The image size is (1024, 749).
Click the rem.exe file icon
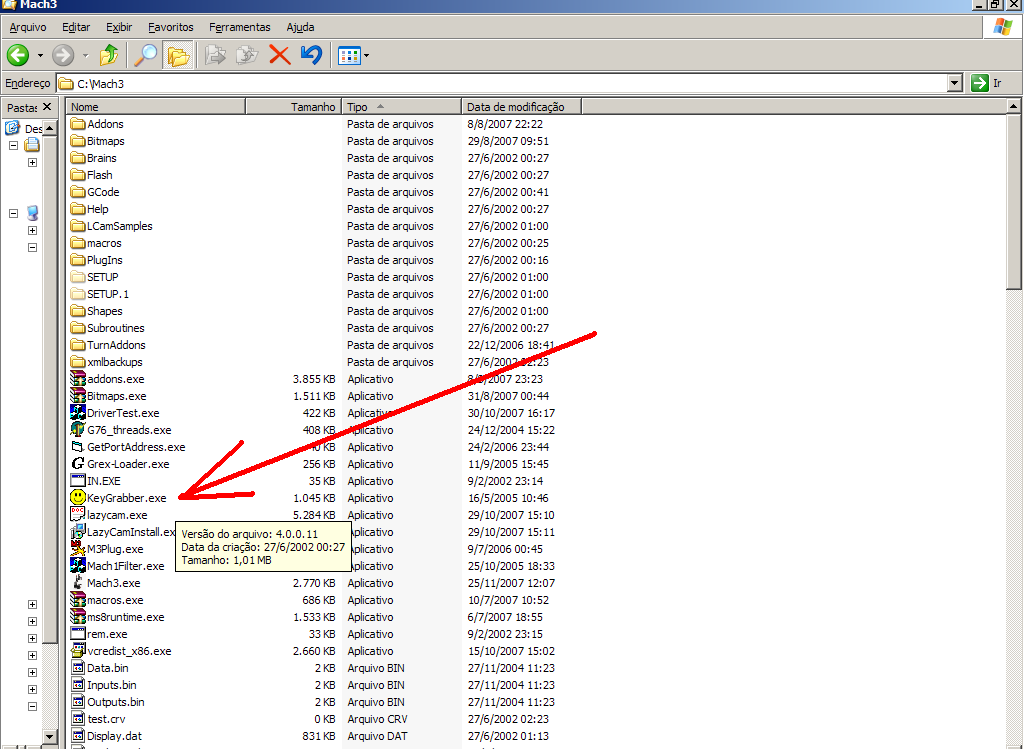point(78,633)
